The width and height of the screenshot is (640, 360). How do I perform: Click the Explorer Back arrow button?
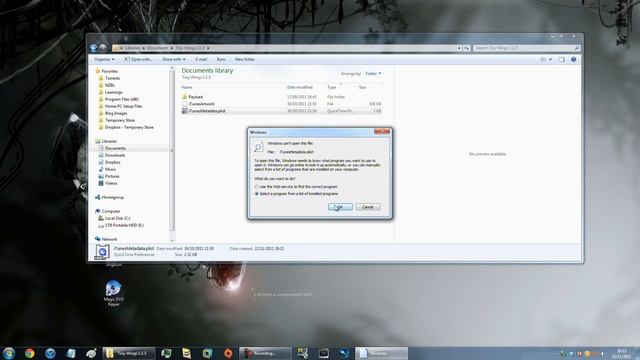[x=93, y=48]
